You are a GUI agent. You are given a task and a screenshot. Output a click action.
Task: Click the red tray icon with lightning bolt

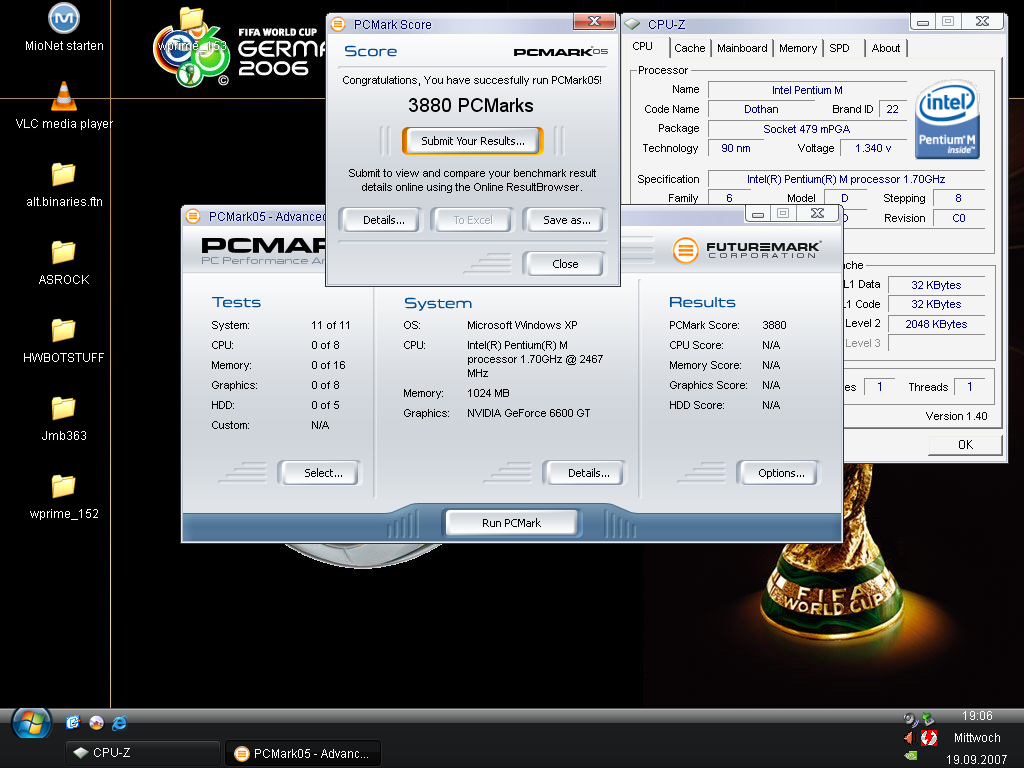(929, 738)
